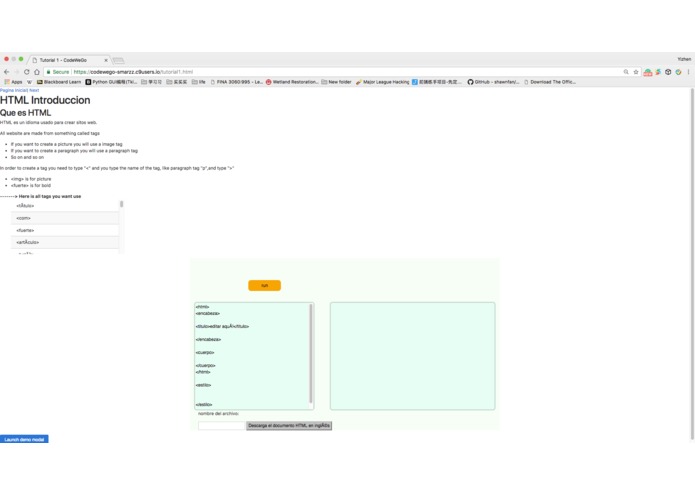Select the <com> tag row

click(x=65, y=218)
